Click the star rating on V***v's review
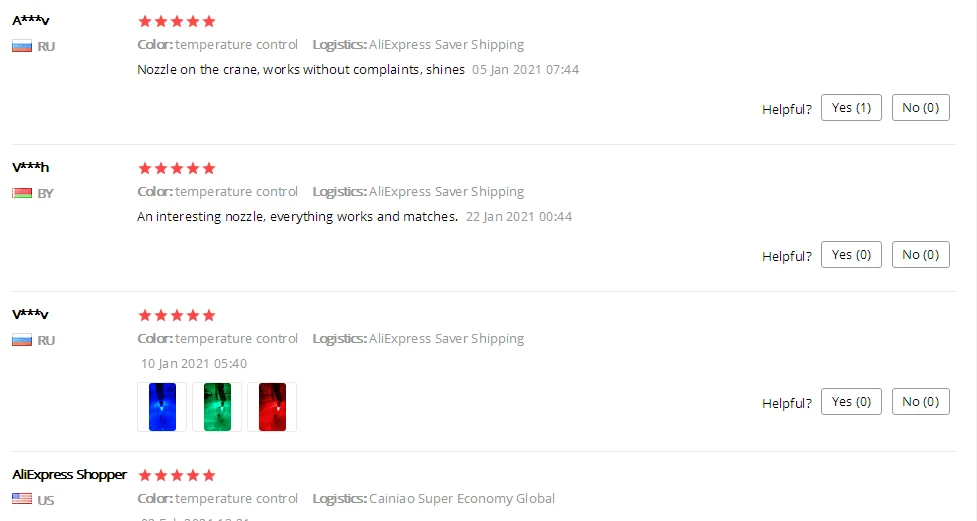977x521 pixels. pos(177,315)
